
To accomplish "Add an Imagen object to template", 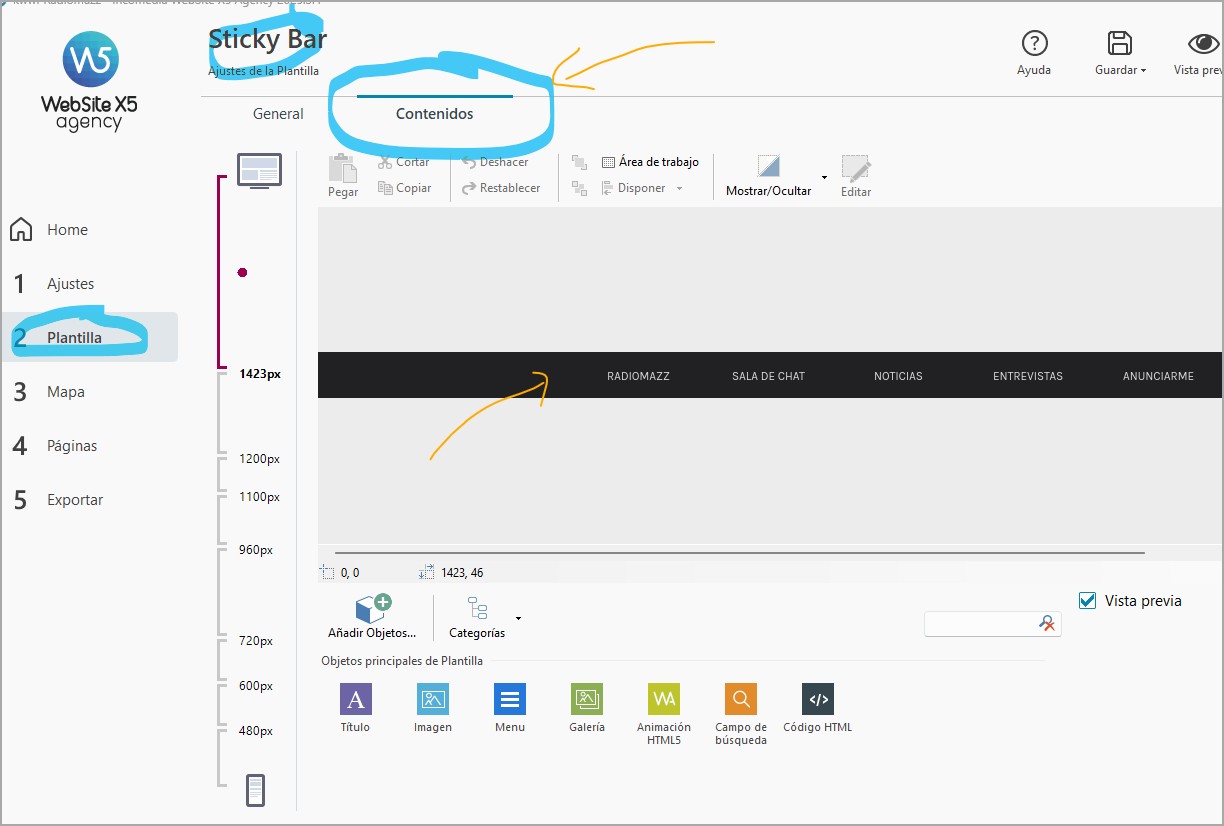I will coord(432,700).
